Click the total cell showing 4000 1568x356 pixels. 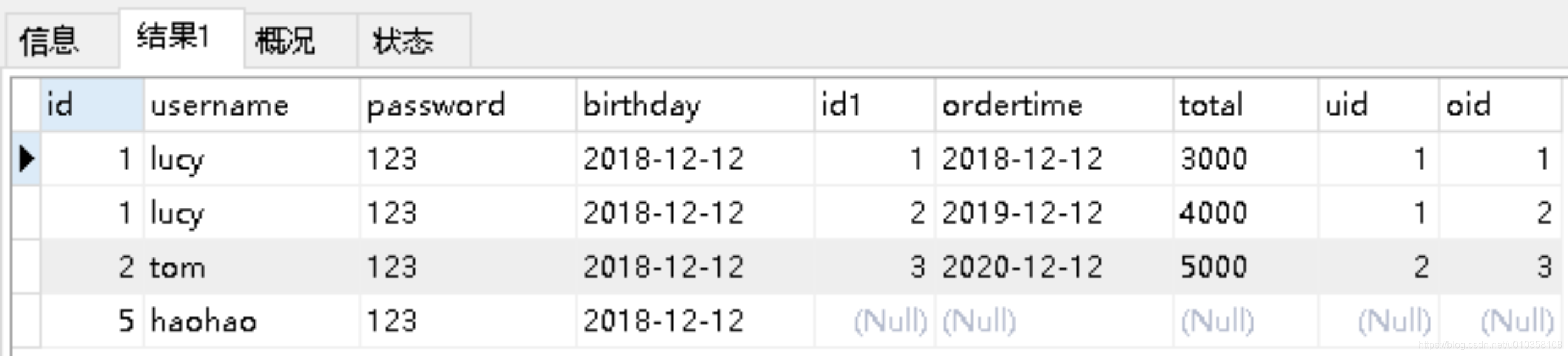1245,213
